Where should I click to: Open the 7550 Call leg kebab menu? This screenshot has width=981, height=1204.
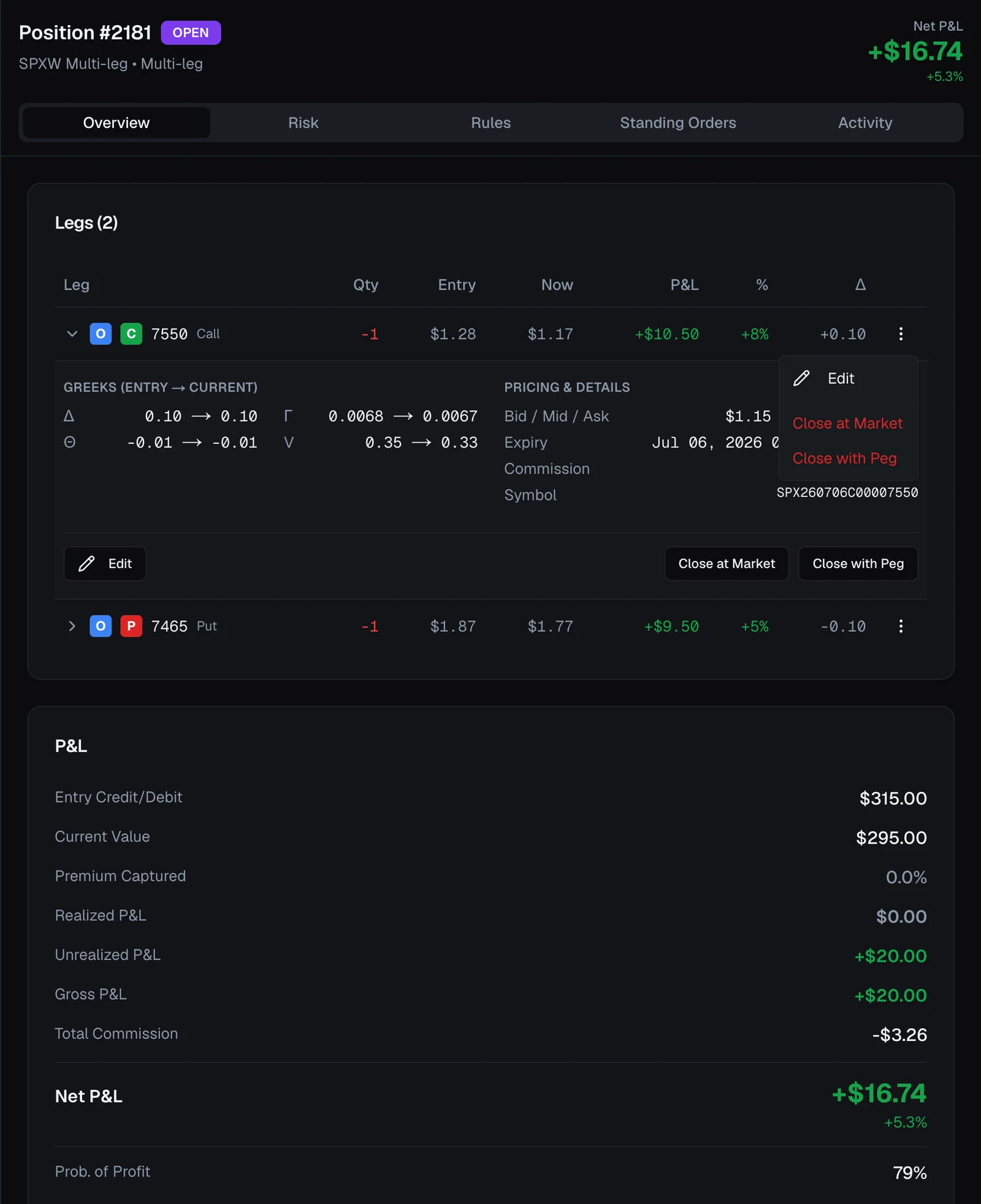(901, 334)
